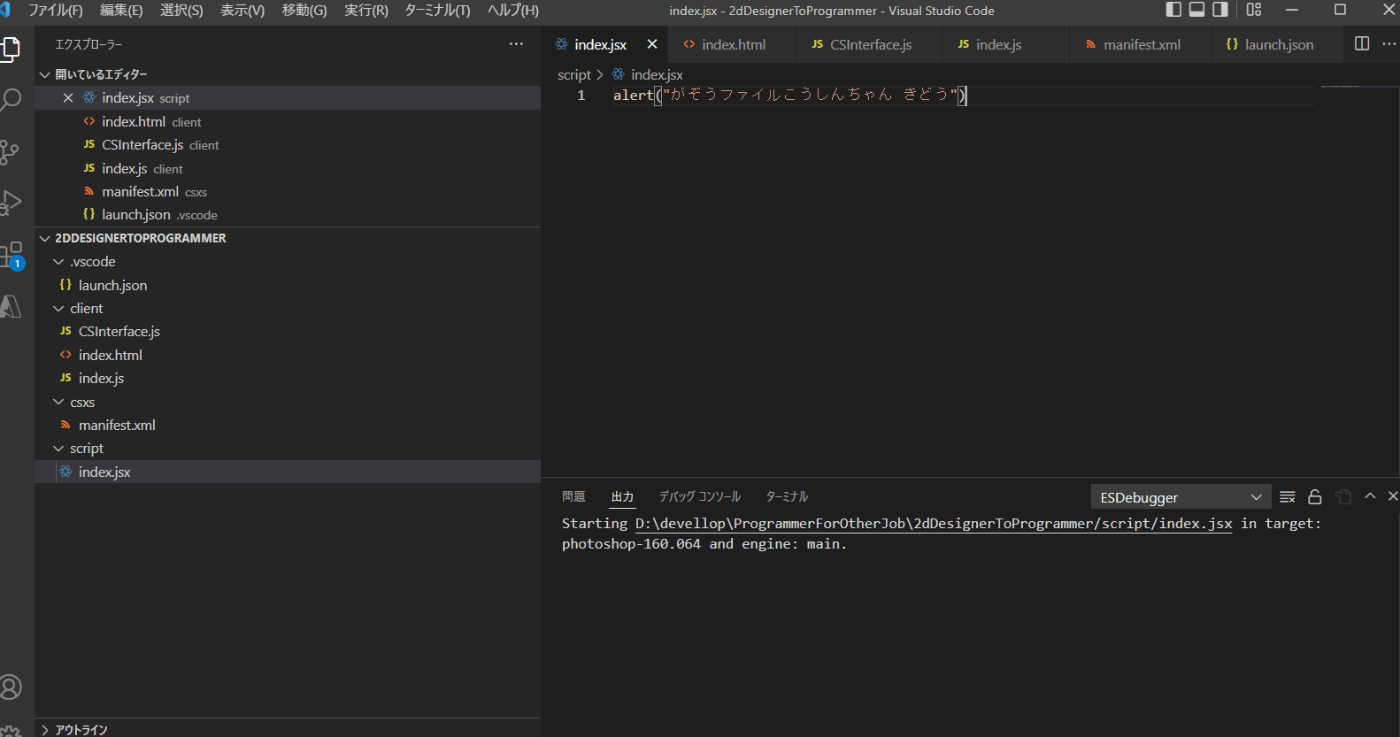Close the index.jsx editor tab

coord(652,44)
